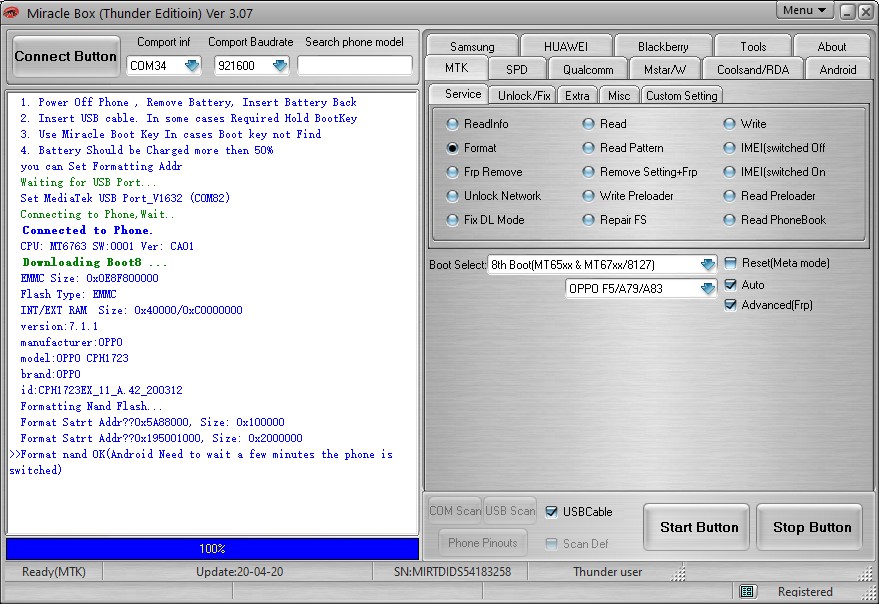Select the IMEI(switched Off radio option
Image resolution: width=879 pixels, height=604 pixels.
729,148
